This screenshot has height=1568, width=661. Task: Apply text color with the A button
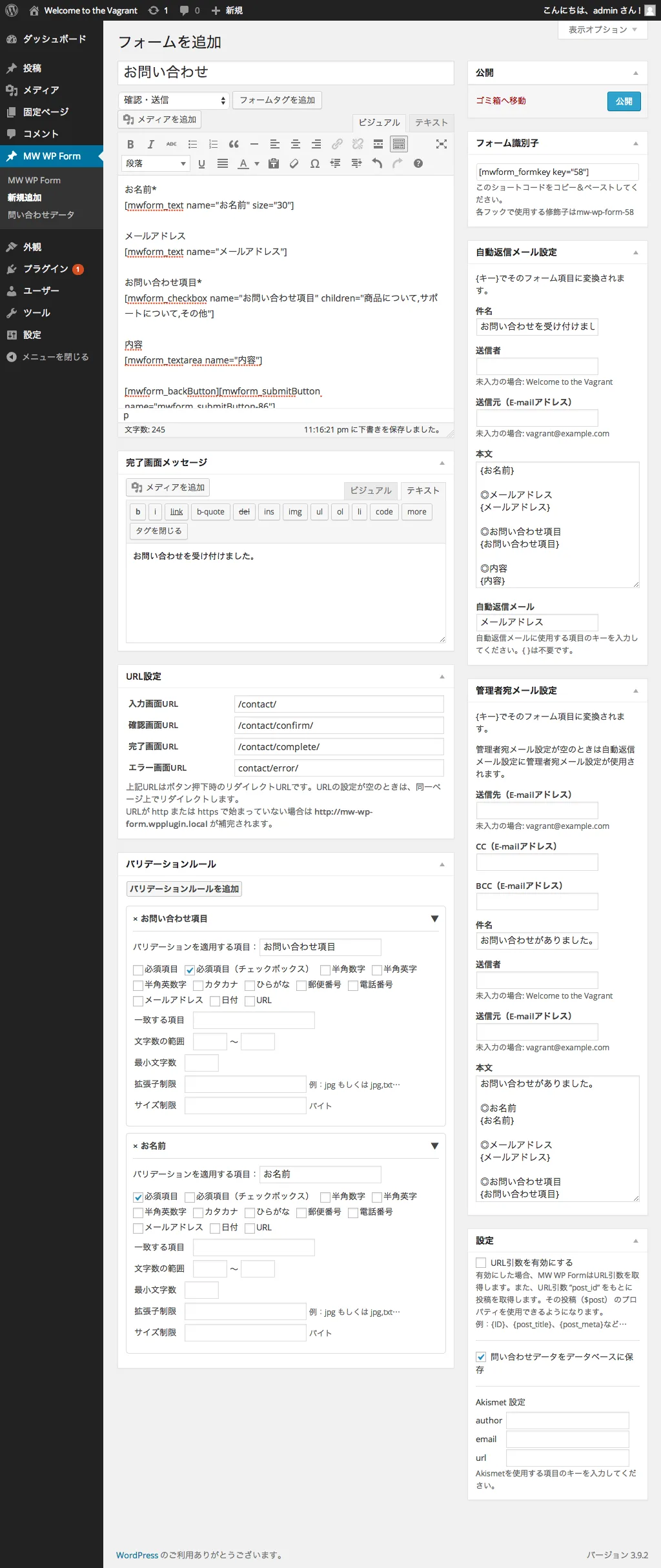(243, 163)
